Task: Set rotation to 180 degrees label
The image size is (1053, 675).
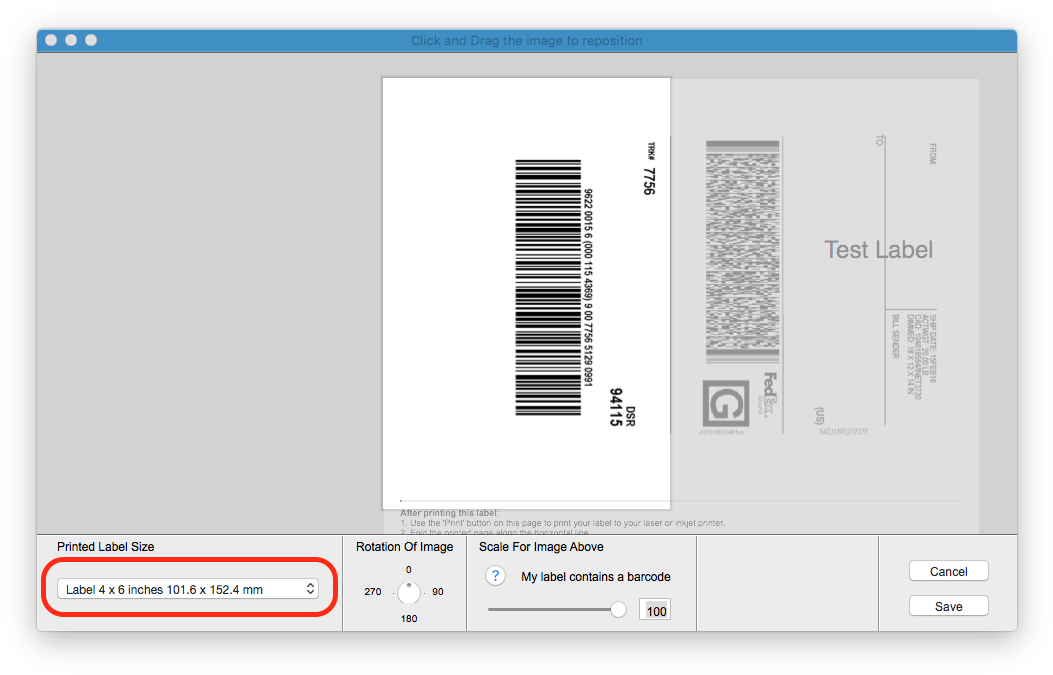Action: pos(409,619)
